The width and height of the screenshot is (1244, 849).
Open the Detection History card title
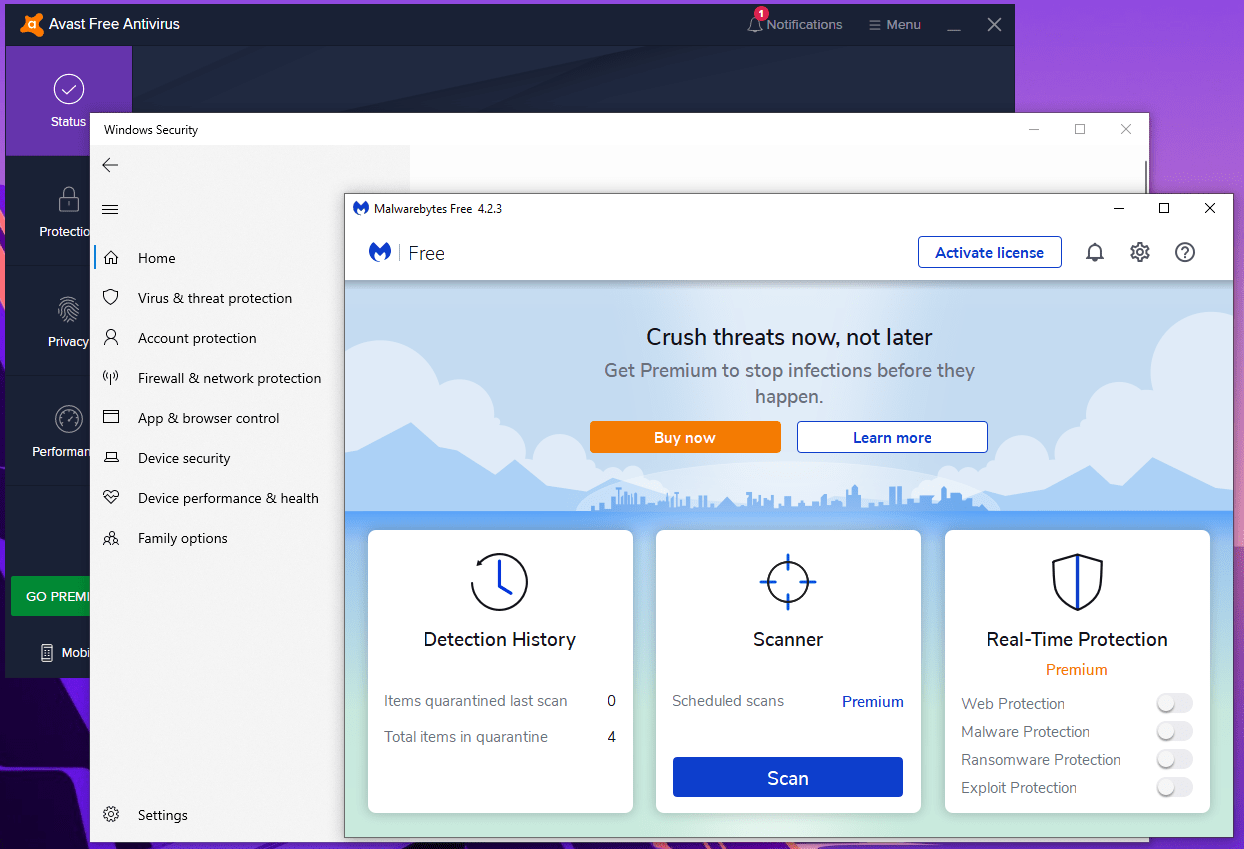pos(500,640)
